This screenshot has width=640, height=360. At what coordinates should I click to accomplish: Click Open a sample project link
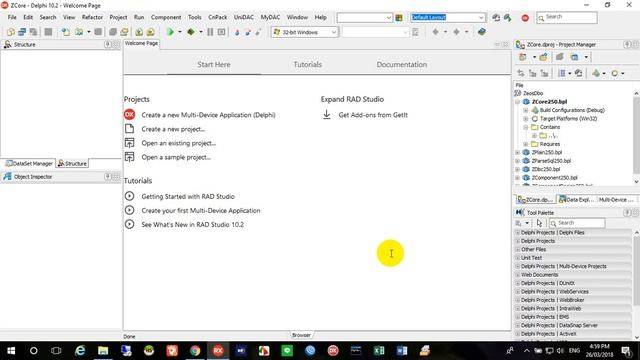176,157
